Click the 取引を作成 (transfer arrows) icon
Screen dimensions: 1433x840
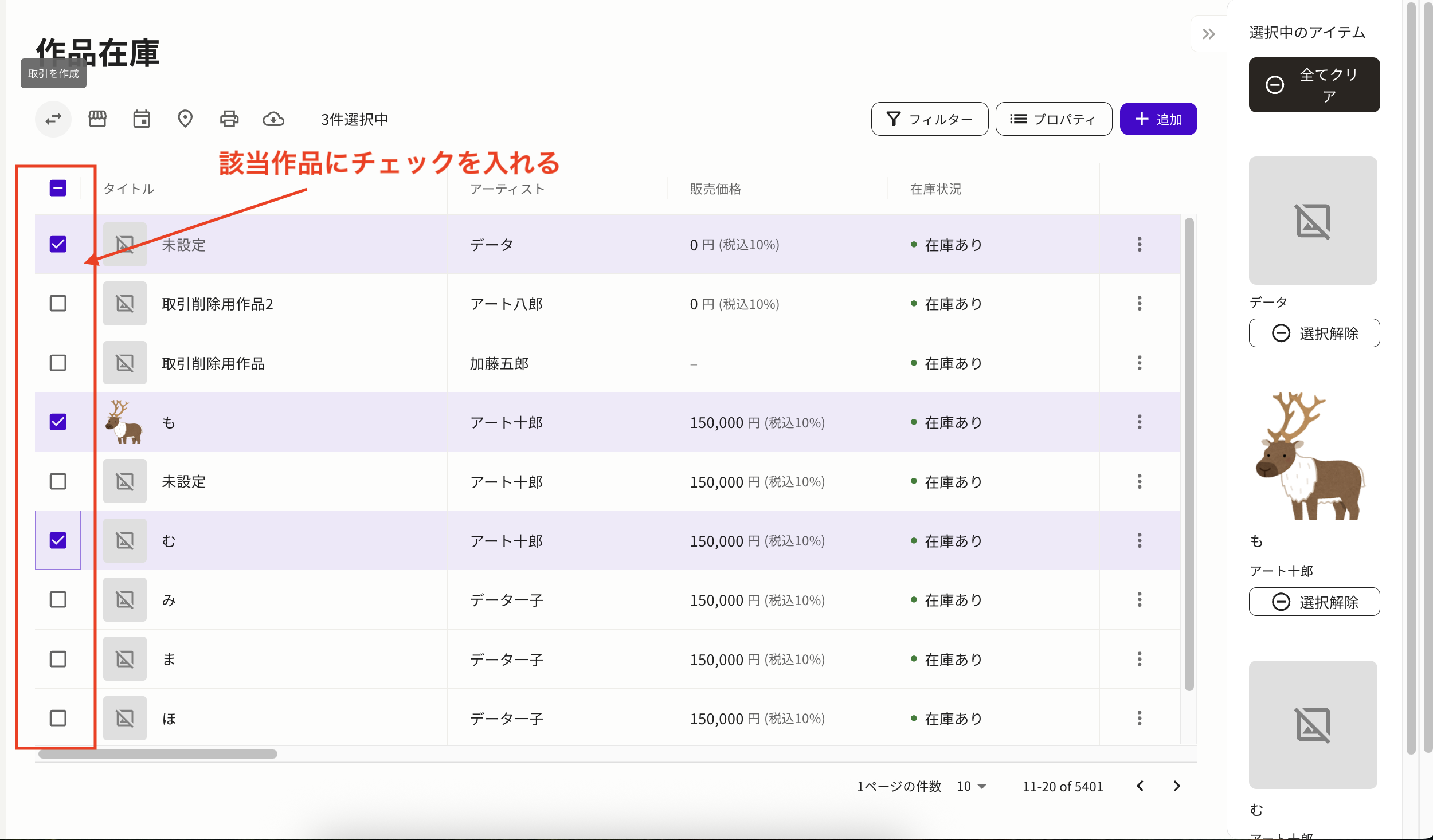coord(53,119)
